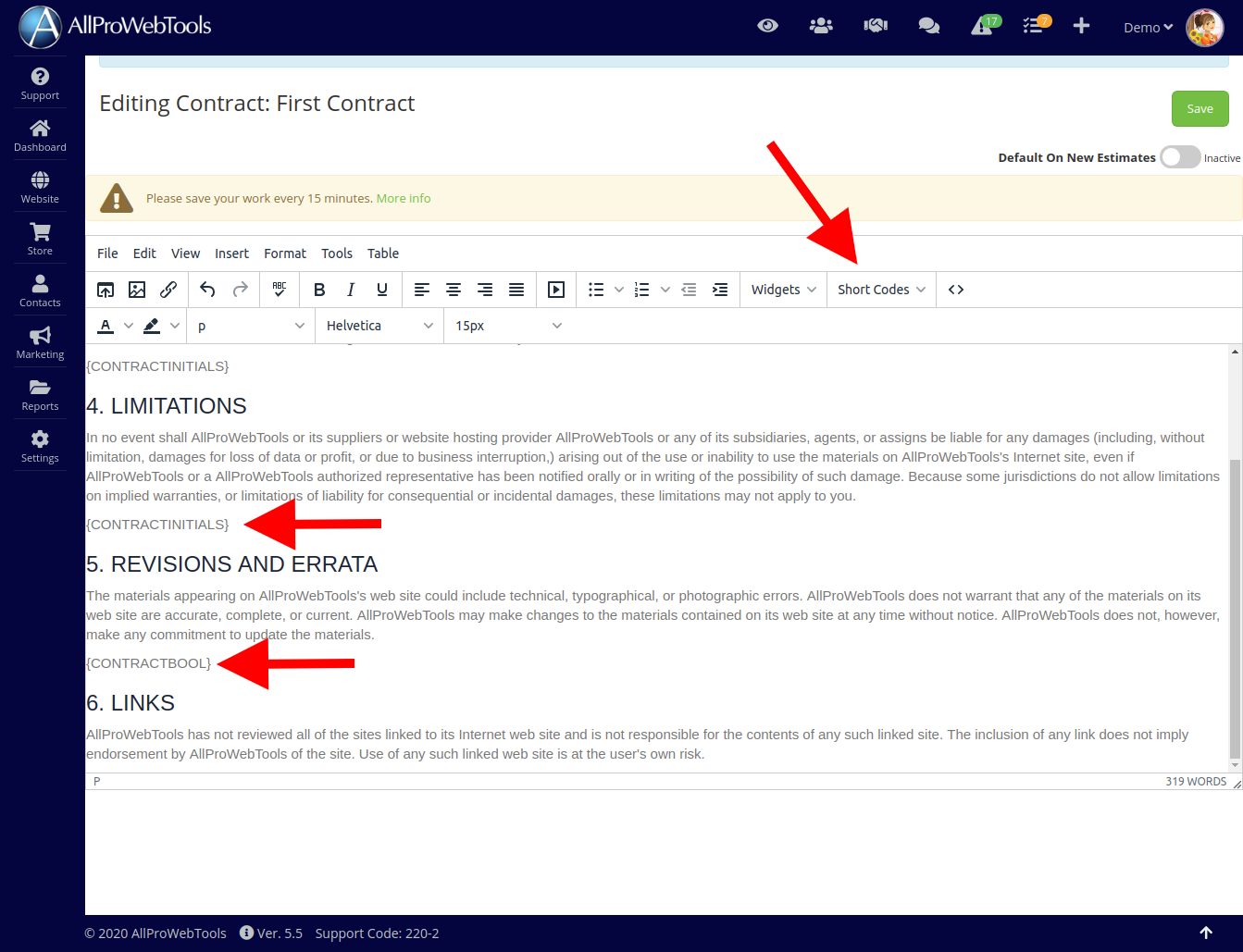
Task: Redo the last edit
Action: coord(240,290)
